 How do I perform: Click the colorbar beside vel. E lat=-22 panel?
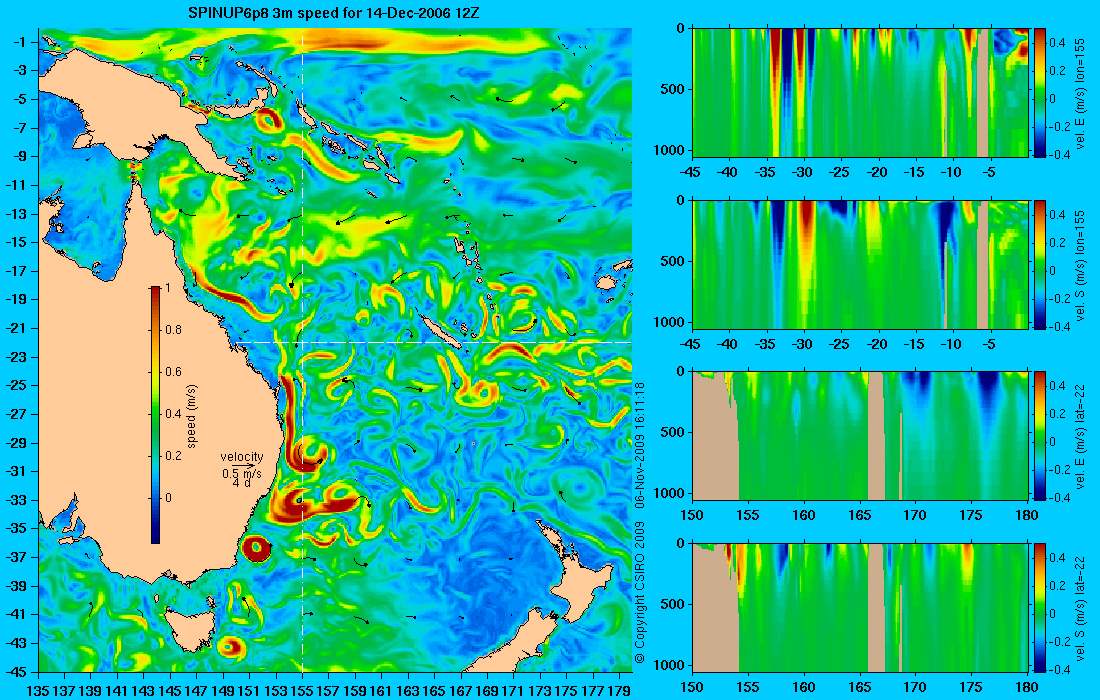[1040, 436]
